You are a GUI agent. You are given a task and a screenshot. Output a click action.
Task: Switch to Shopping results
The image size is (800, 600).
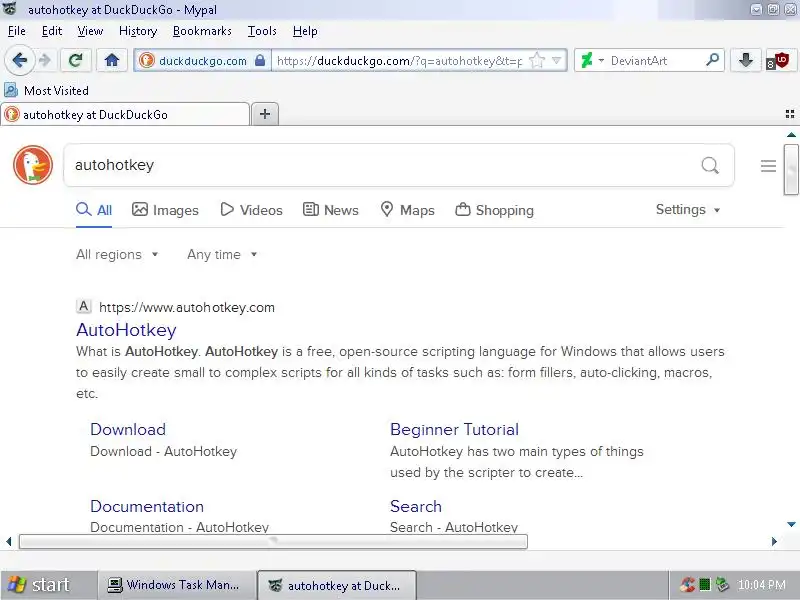494,210
